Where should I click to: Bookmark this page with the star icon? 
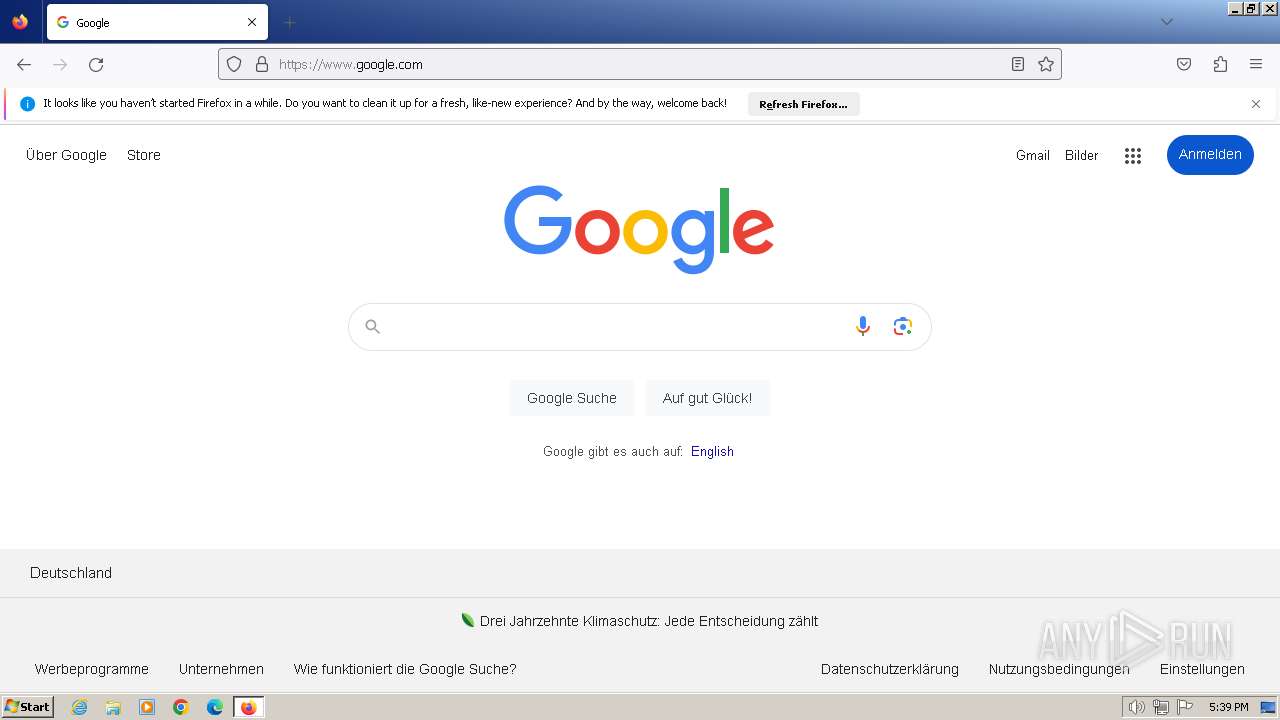point(1046,64)
